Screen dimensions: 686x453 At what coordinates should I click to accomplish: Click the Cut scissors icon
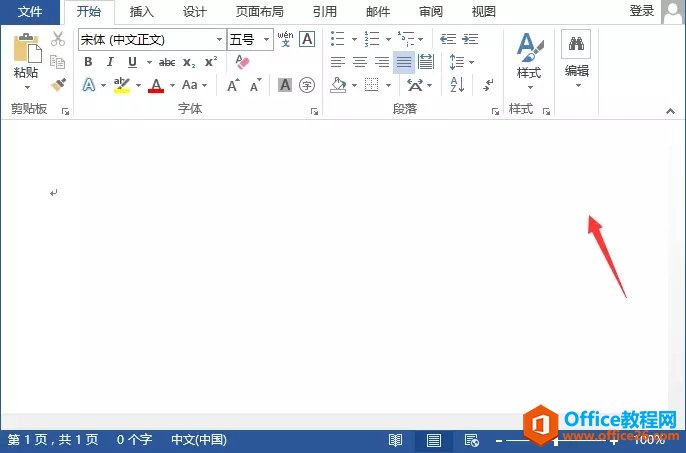58,39
